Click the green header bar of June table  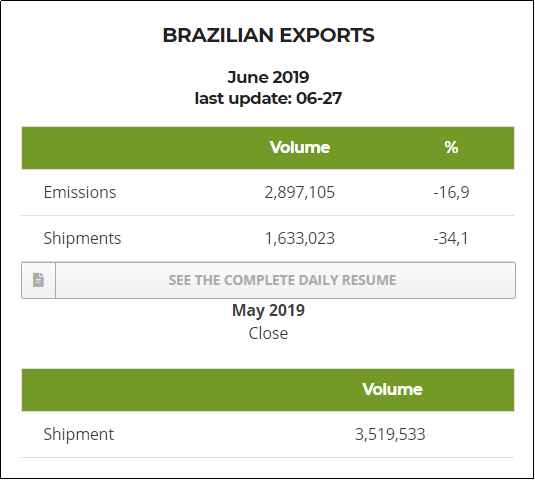point(268,148)
